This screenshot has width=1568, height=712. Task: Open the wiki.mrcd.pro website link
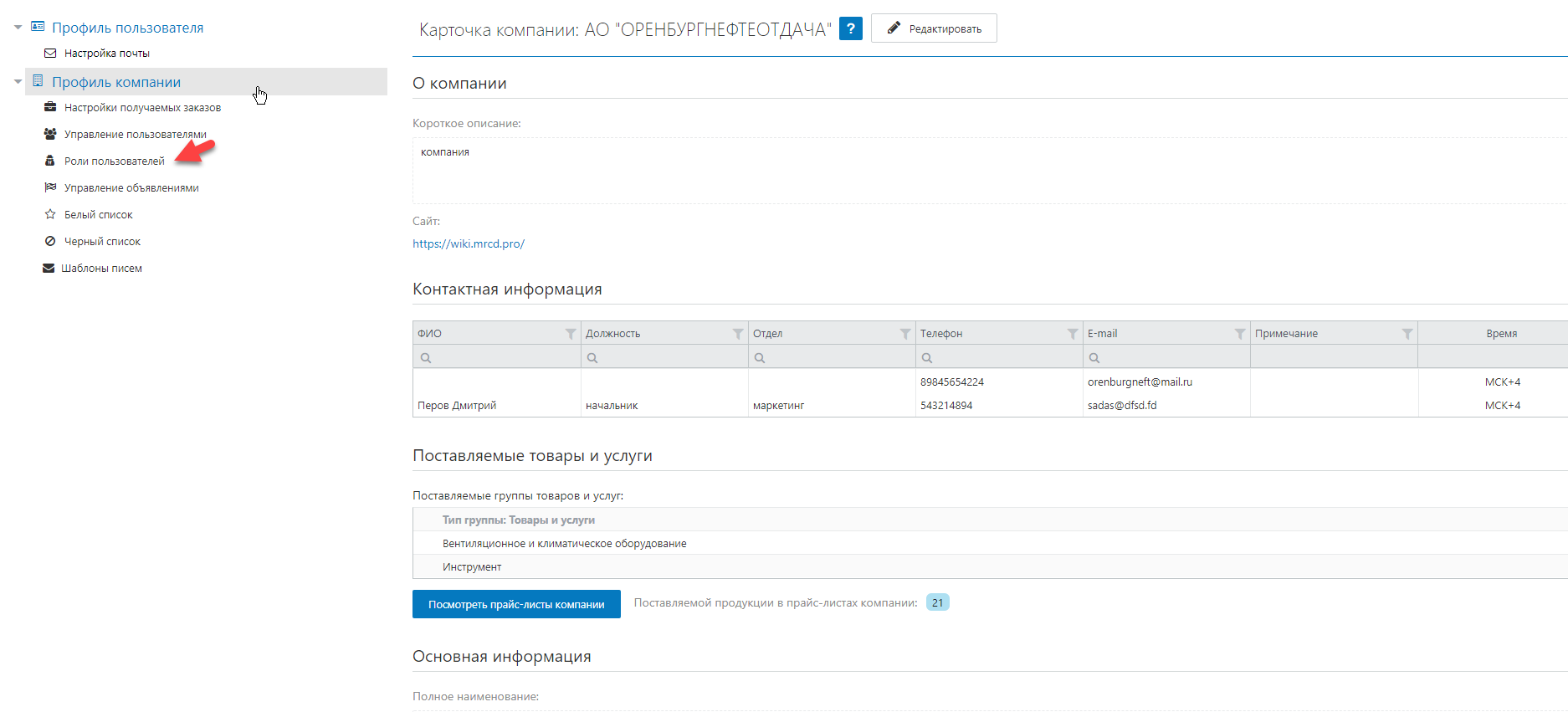pos(469,244)
